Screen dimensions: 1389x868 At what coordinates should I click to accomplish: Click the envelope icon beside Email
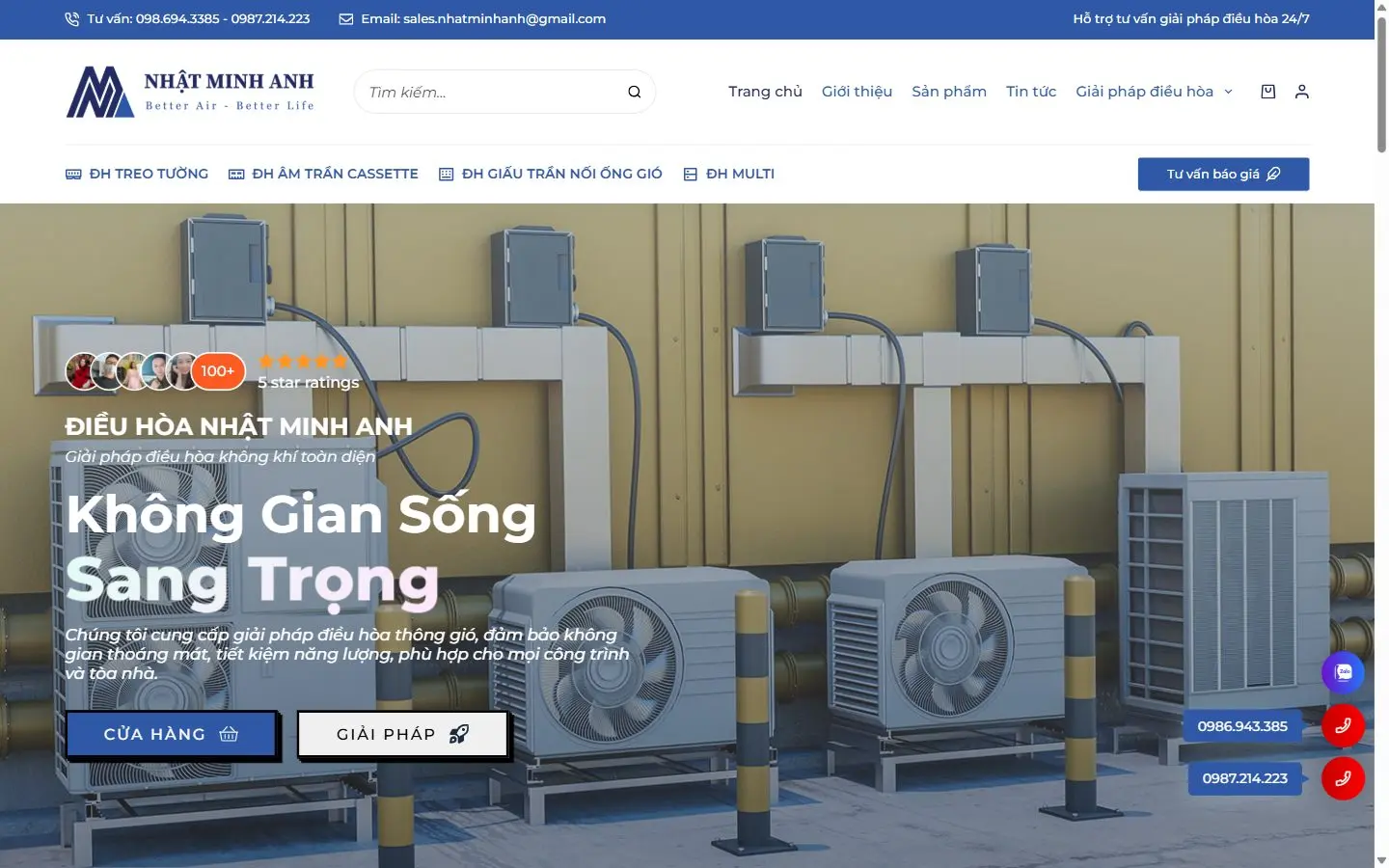pos(346,19)
